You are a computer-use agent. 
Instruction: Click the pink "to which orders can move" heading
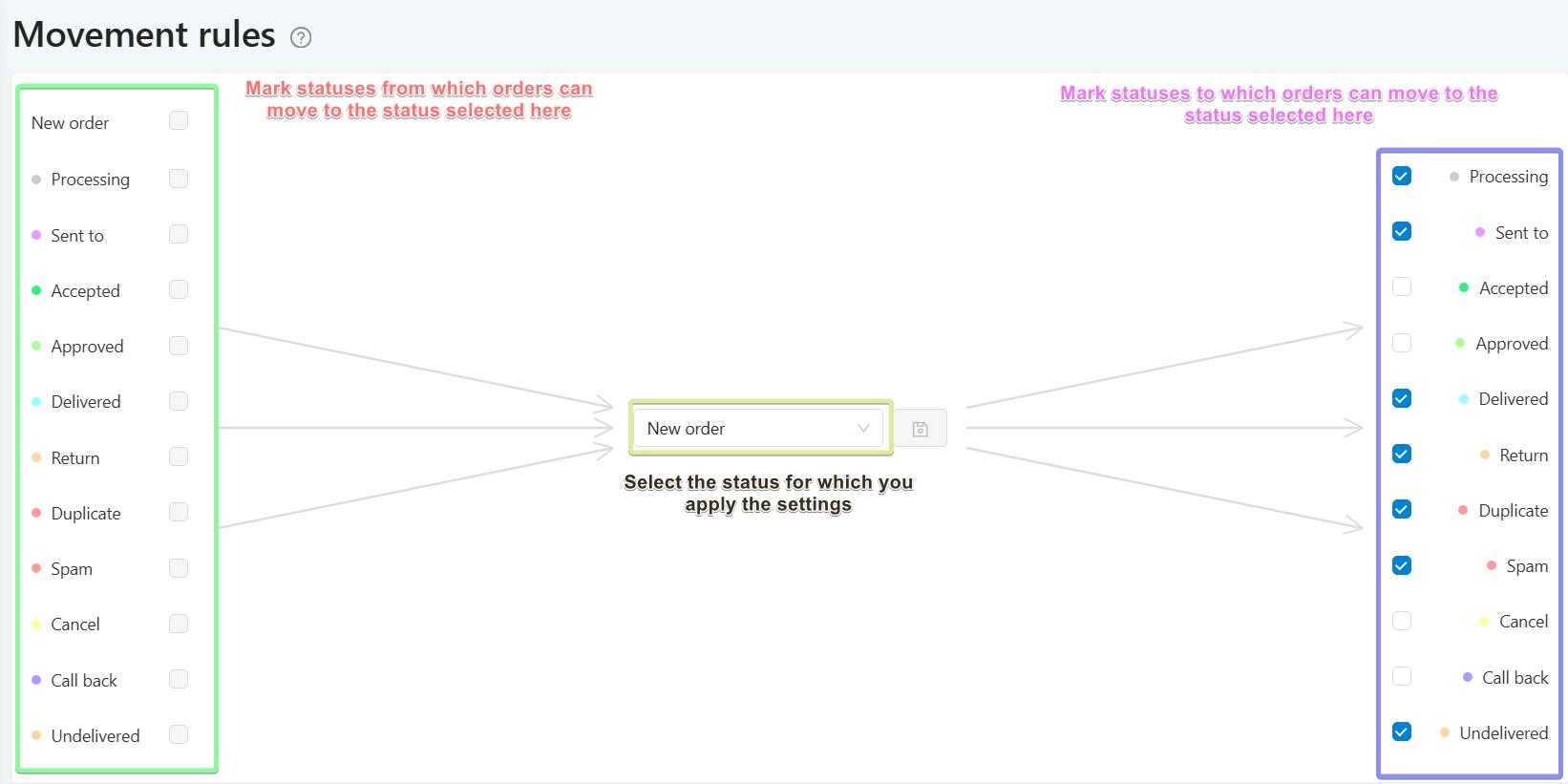coord(1279,104)
